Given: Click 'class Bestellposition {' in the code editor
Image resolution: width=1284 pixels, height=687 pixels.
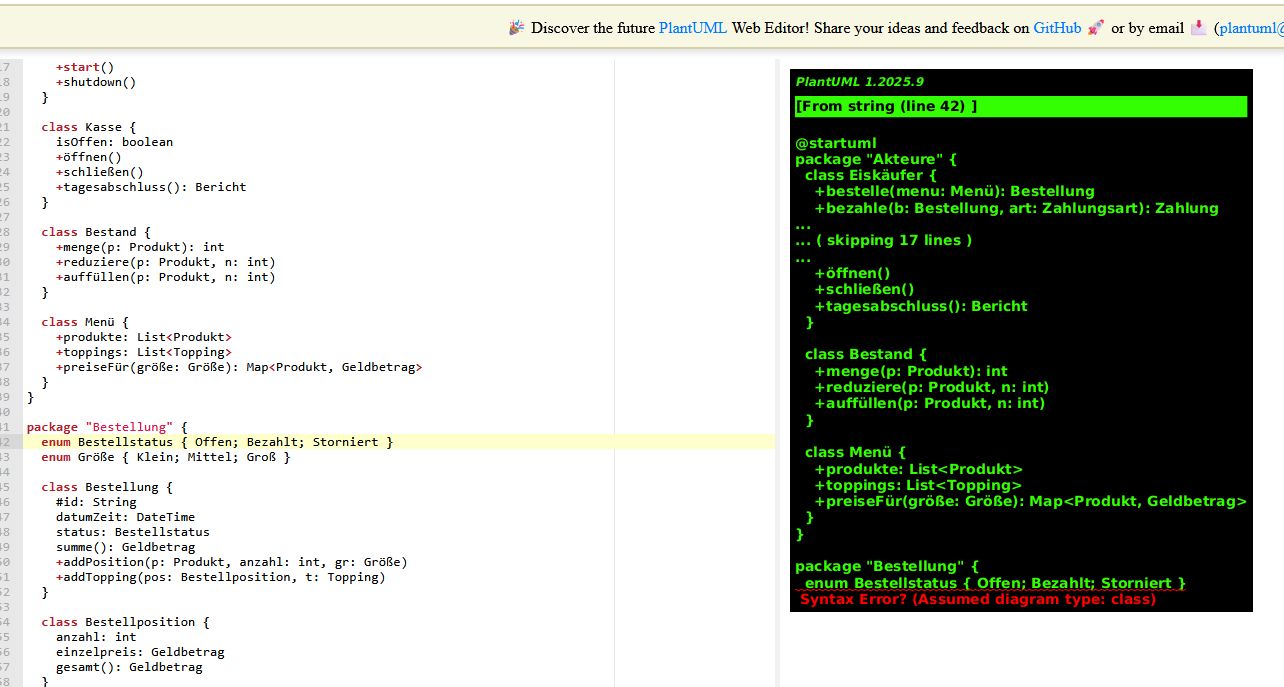Looking at the screenshot, I should point(125,622).
